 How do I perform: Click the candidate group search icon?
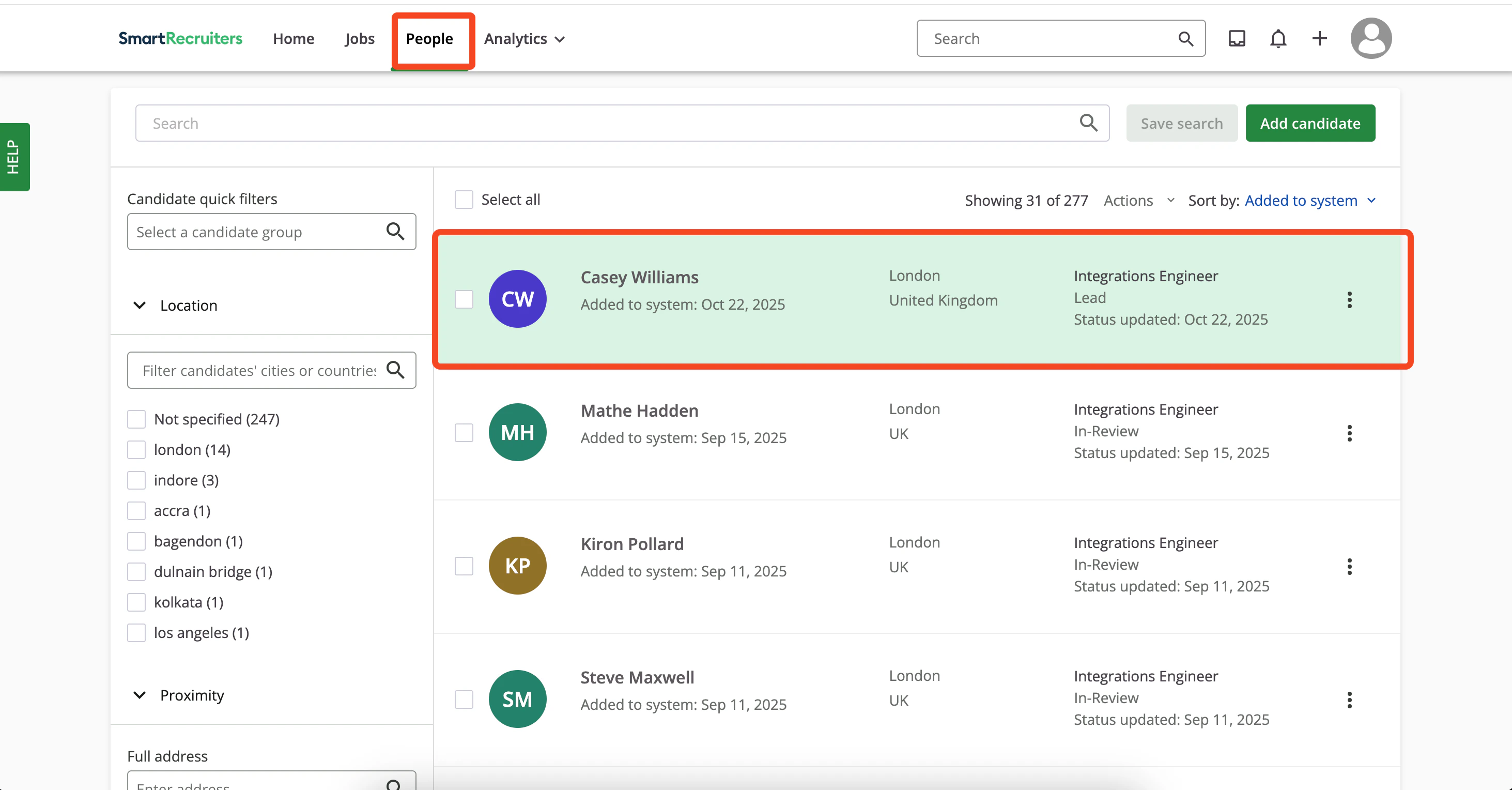[x=395, y=232]
